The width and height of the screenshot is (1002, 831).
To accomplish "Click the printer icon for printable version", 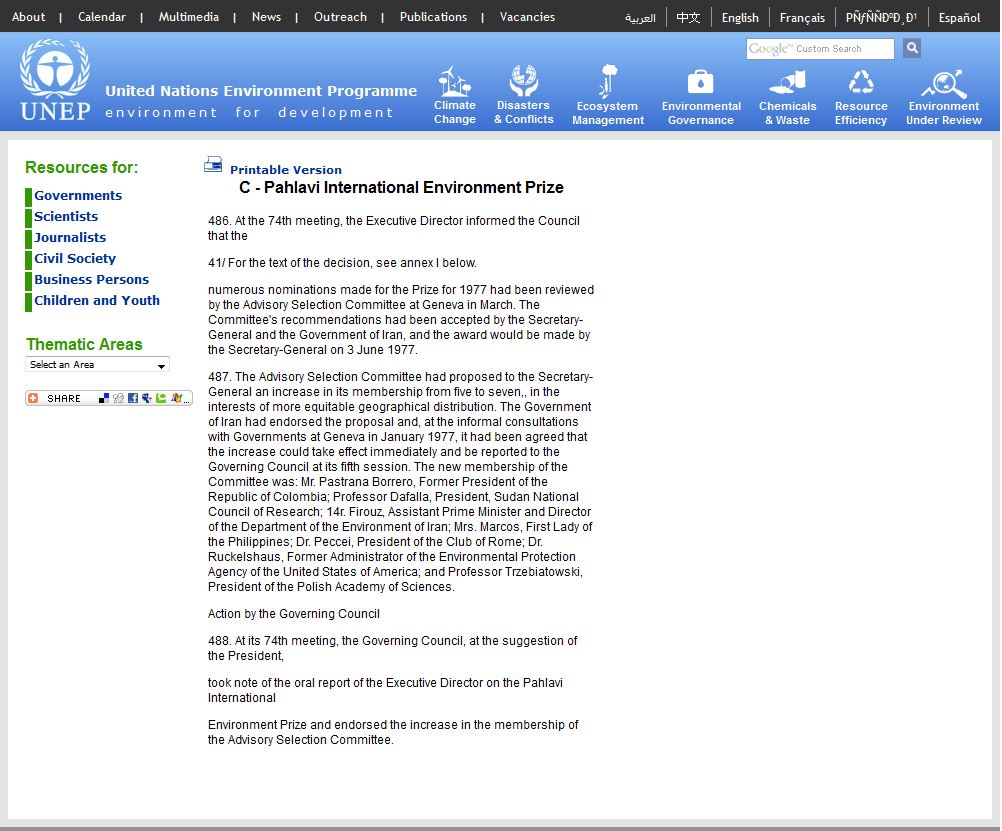I will (x=214, y=165).
